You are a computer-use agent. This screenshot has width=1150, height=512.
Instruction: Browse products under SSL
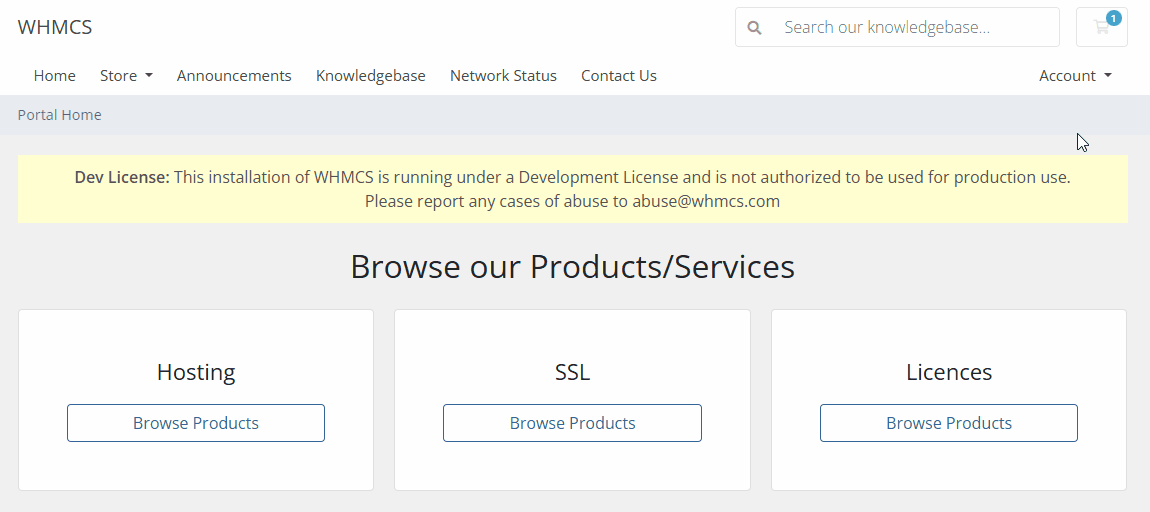pos(572,423)
